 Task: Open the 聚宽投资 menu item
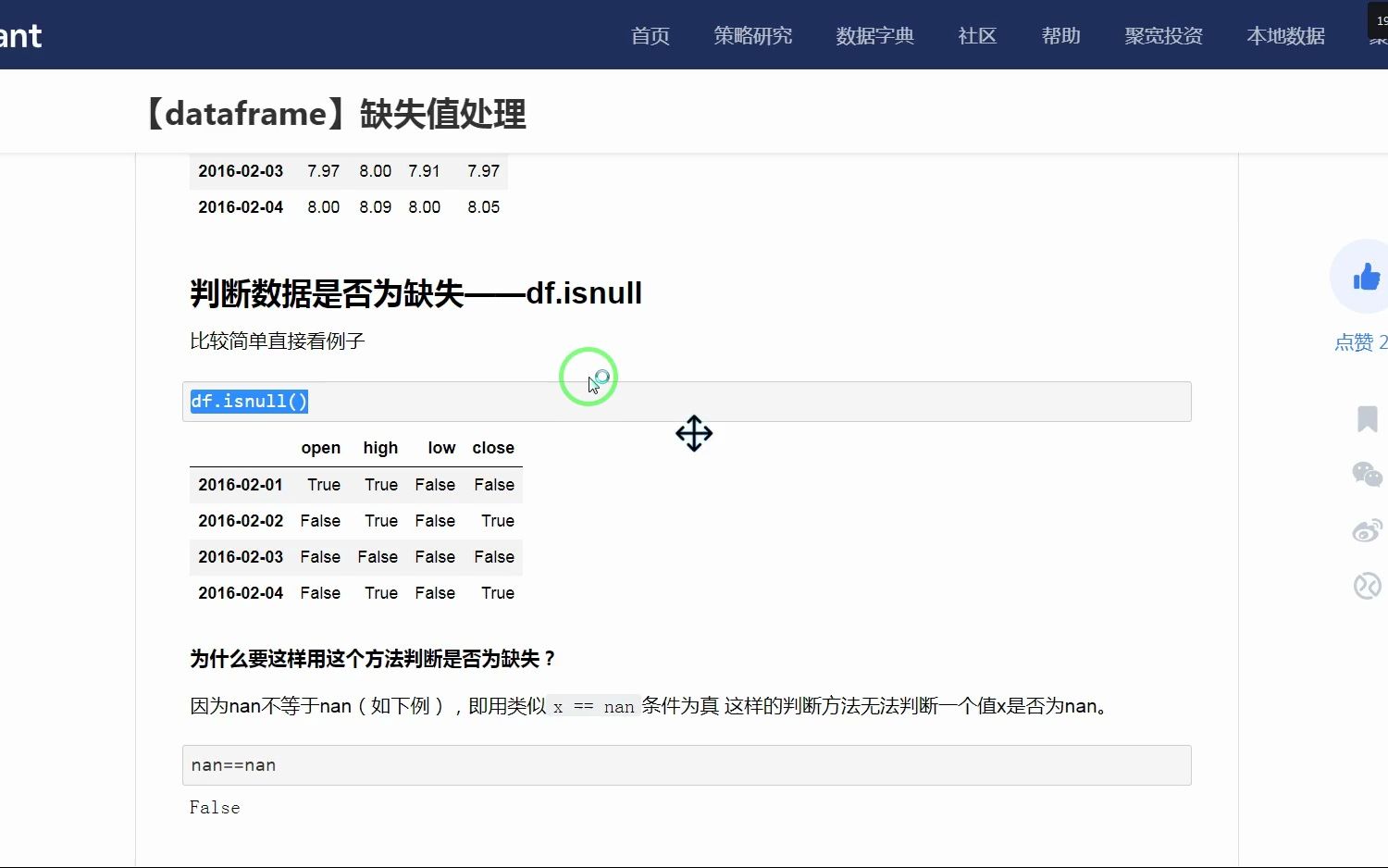1163,36
